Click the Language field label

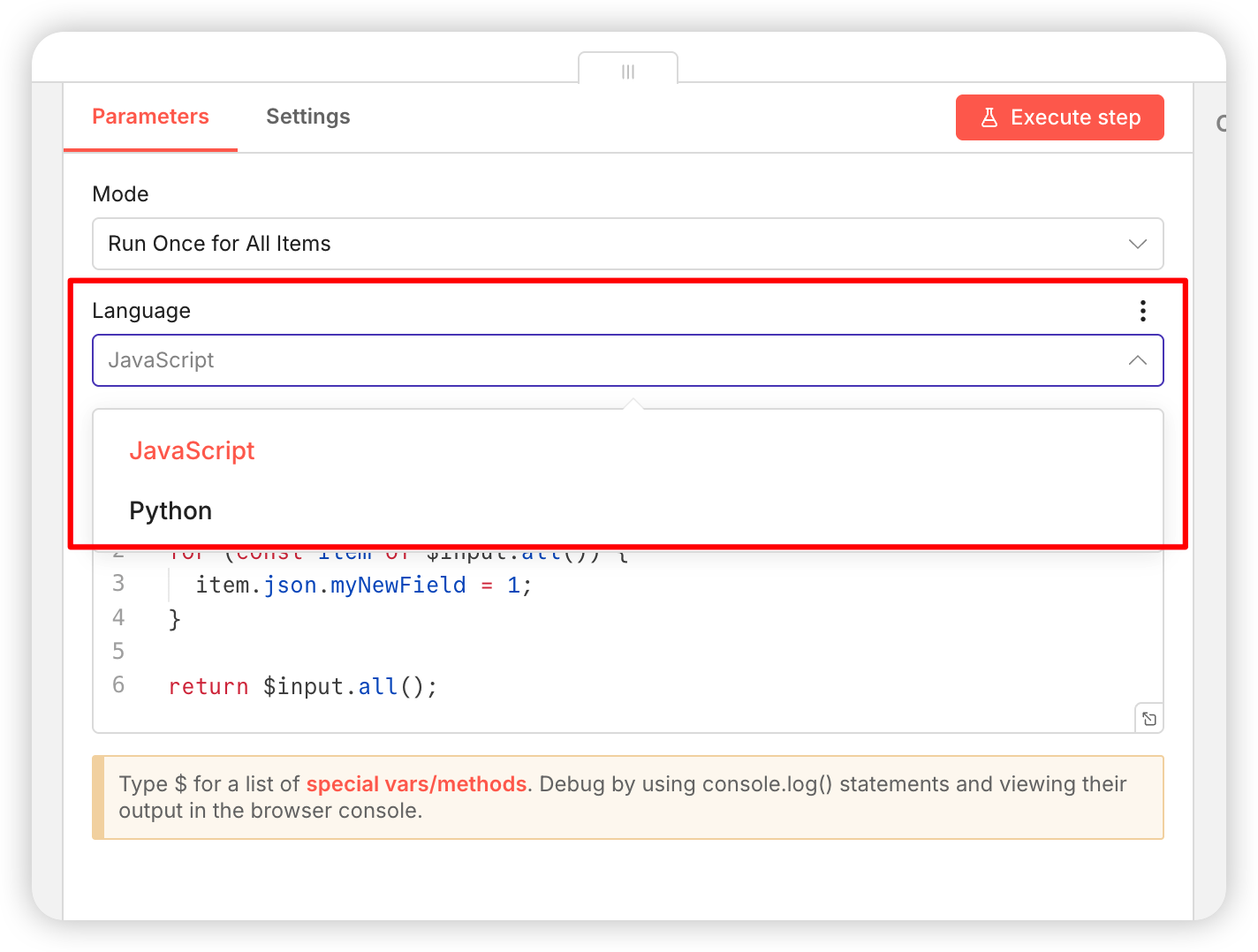click(141, 311)
